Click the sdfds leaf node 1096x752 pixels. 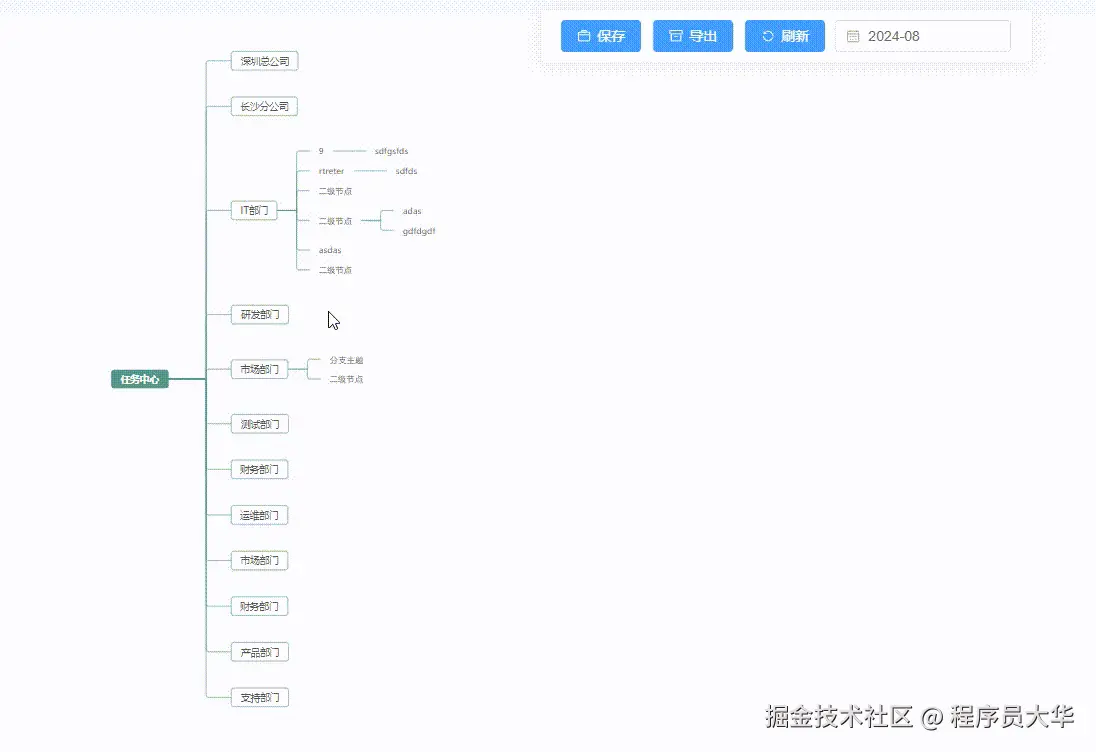[x=406, y=171]
